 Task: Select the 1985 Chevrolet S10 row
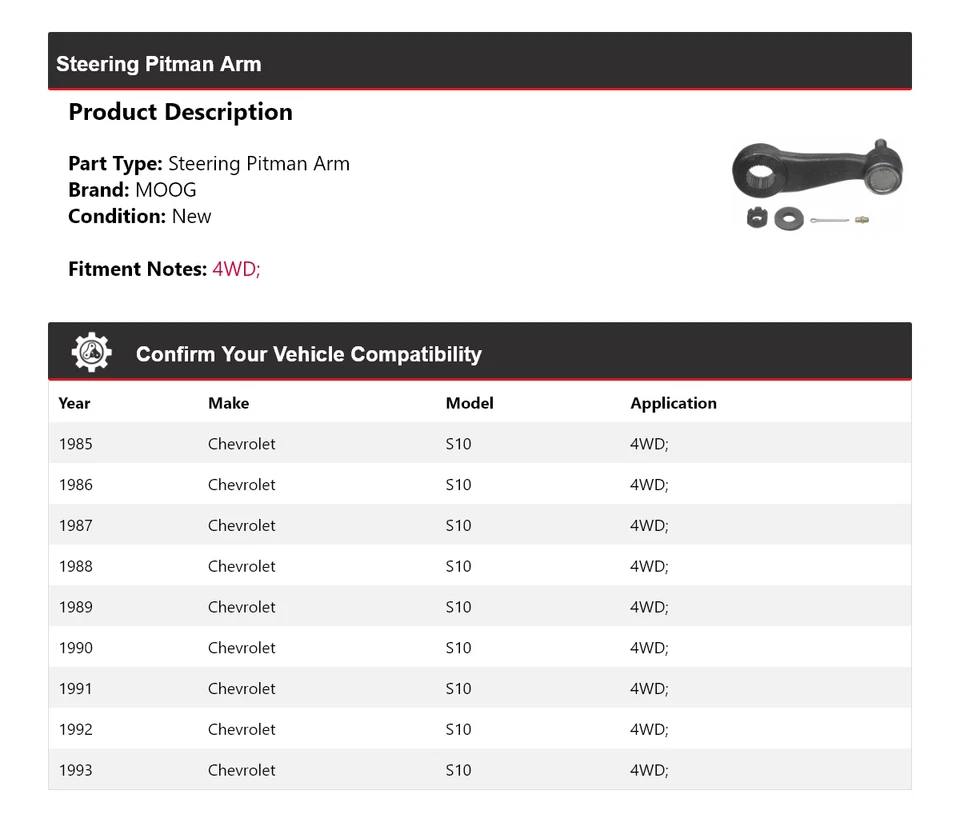tap(480, 444)
